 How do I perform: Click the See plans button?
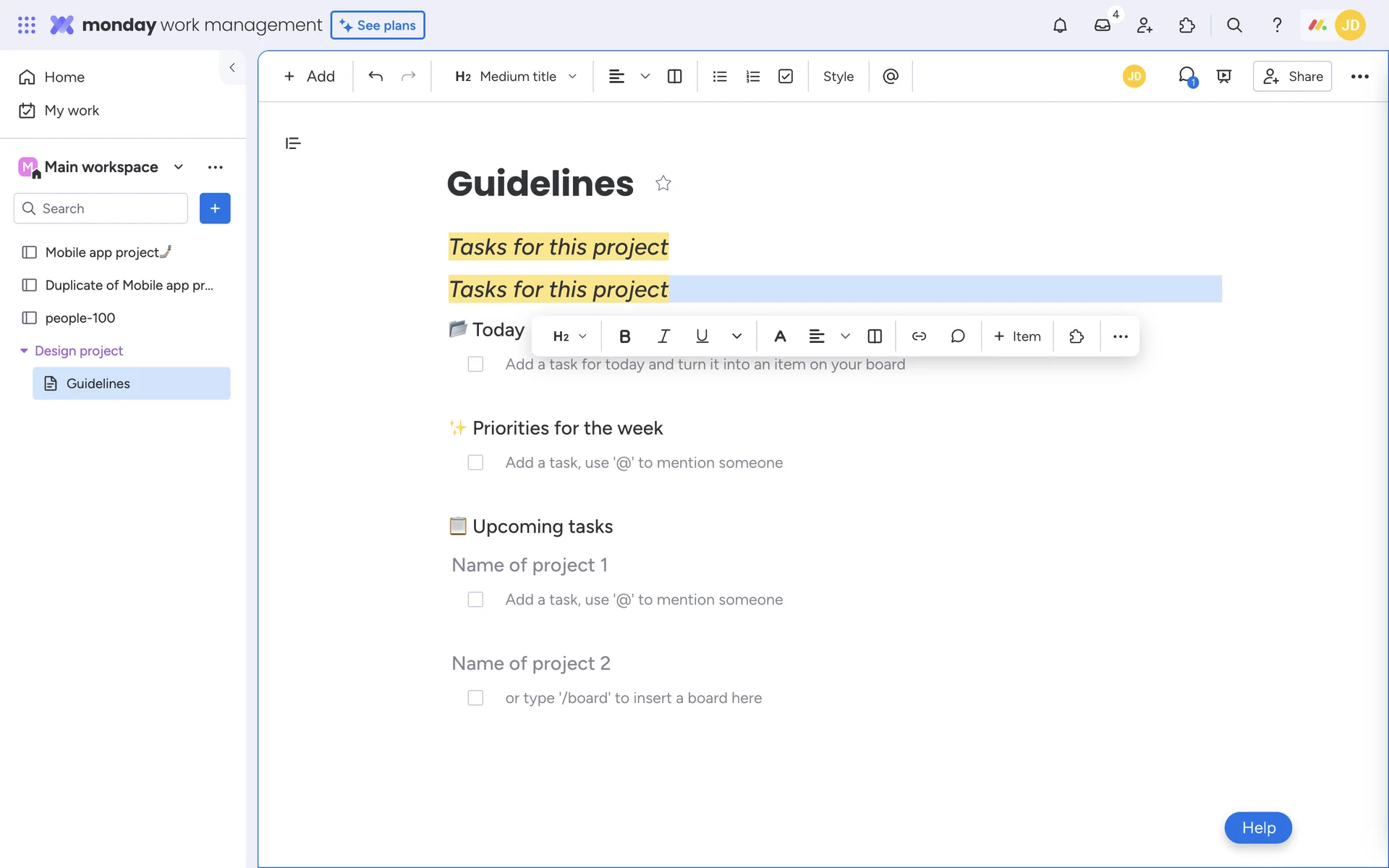tap(378, 25)
